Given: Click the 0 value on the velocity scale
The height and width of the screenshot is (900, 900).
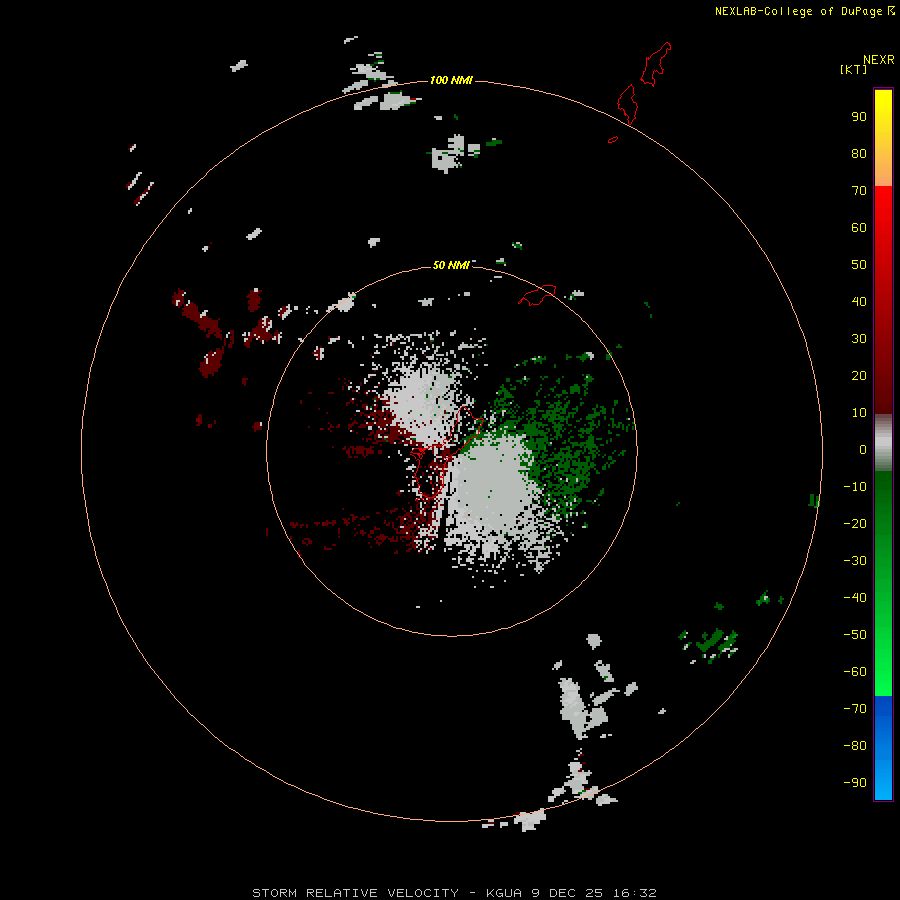Looking at the screenshot, I should click(x=863, y=449).
